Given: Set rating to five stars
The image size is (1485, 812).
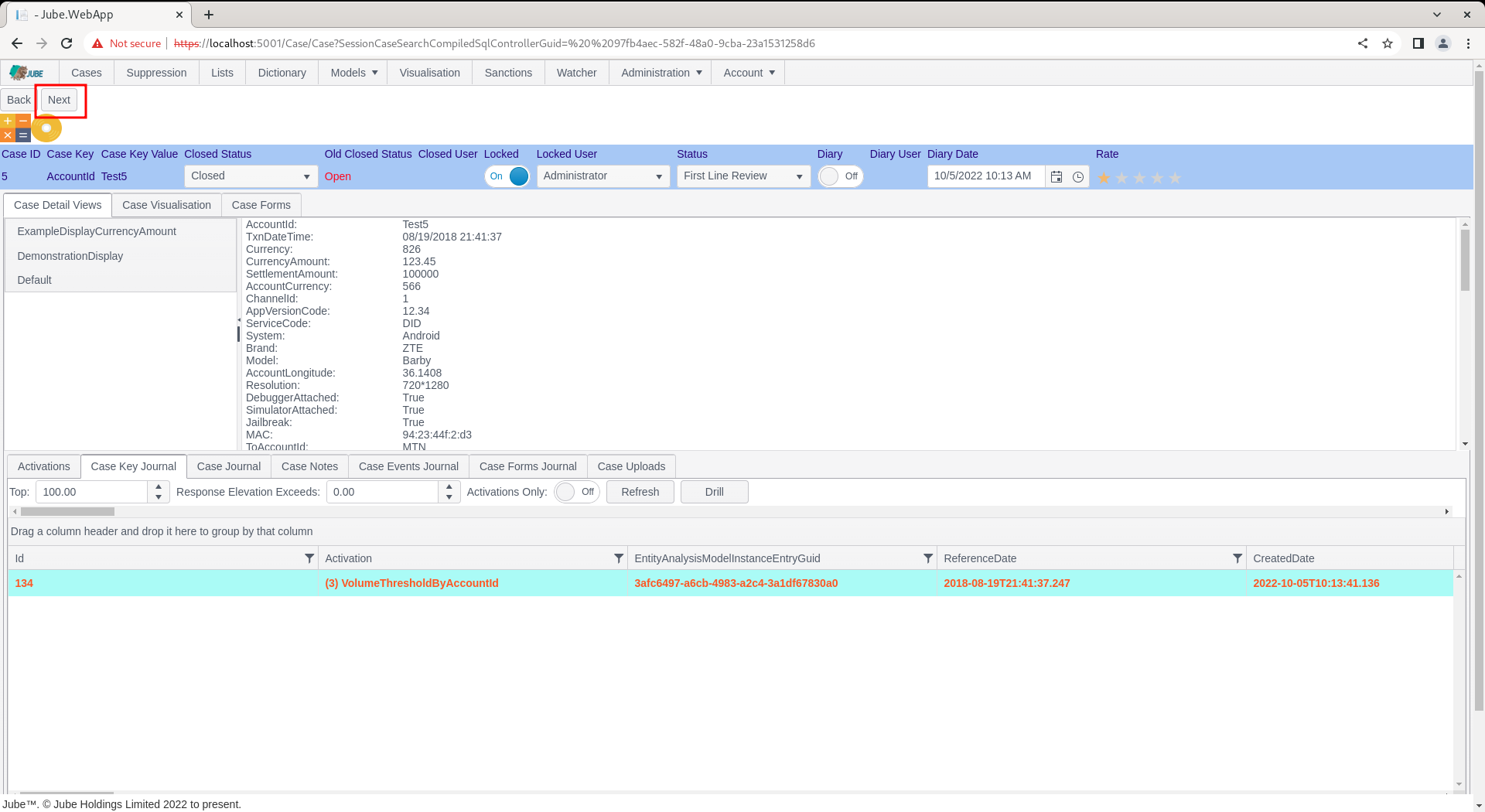Looking at the screenshot, I should (x=1175, y=178).
